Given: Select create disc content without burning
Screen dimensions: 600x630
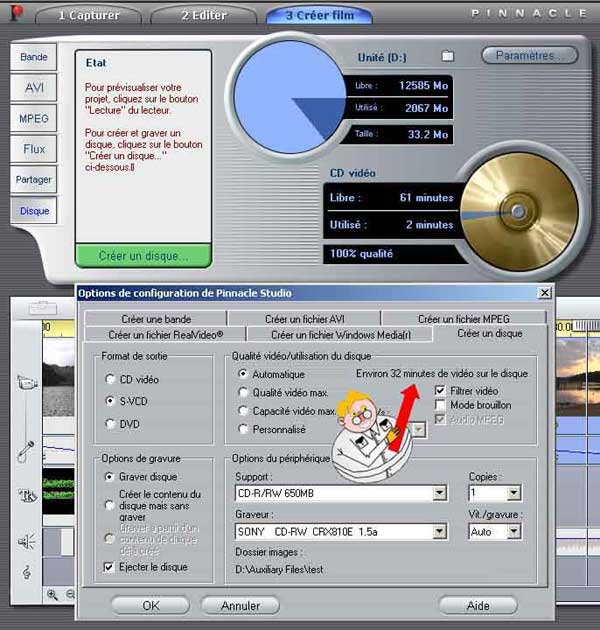Looking at the screenshot, I should click(x=109, y=505).
